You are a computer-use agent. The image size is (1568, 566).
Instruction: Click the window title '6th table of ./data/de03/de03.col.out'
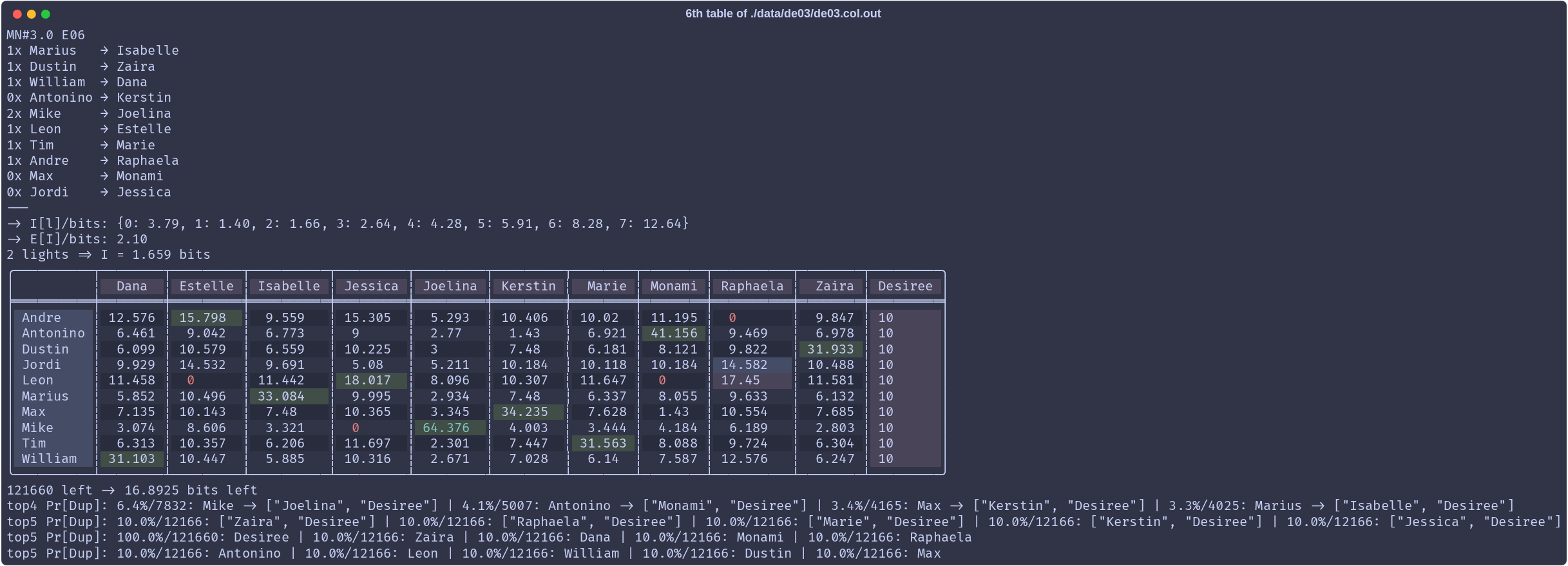coord(783,14)
